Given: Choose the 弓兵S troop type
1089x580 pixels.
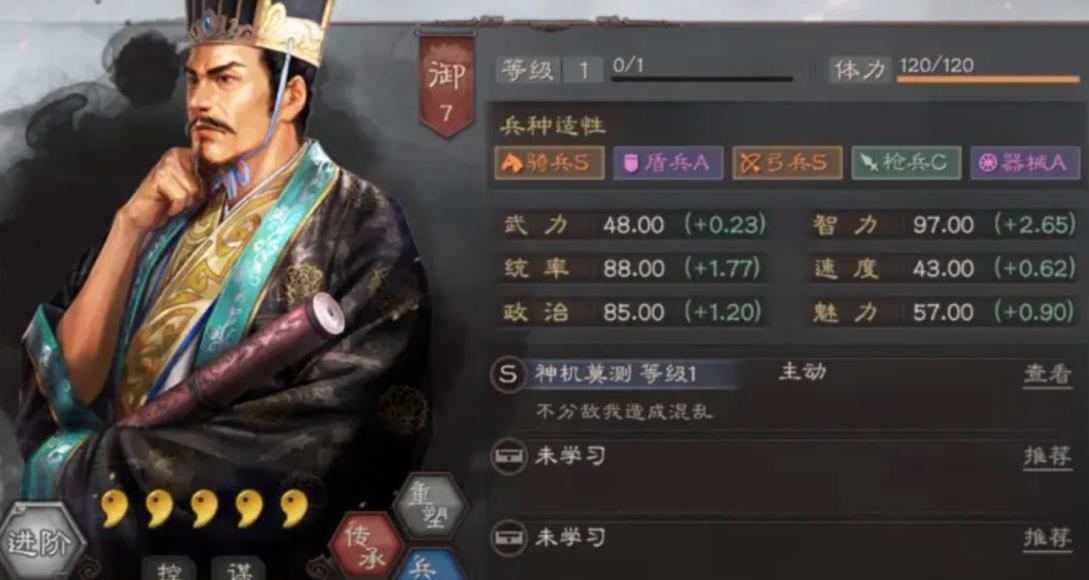Looking at the screenshot, I should [787, 163].
